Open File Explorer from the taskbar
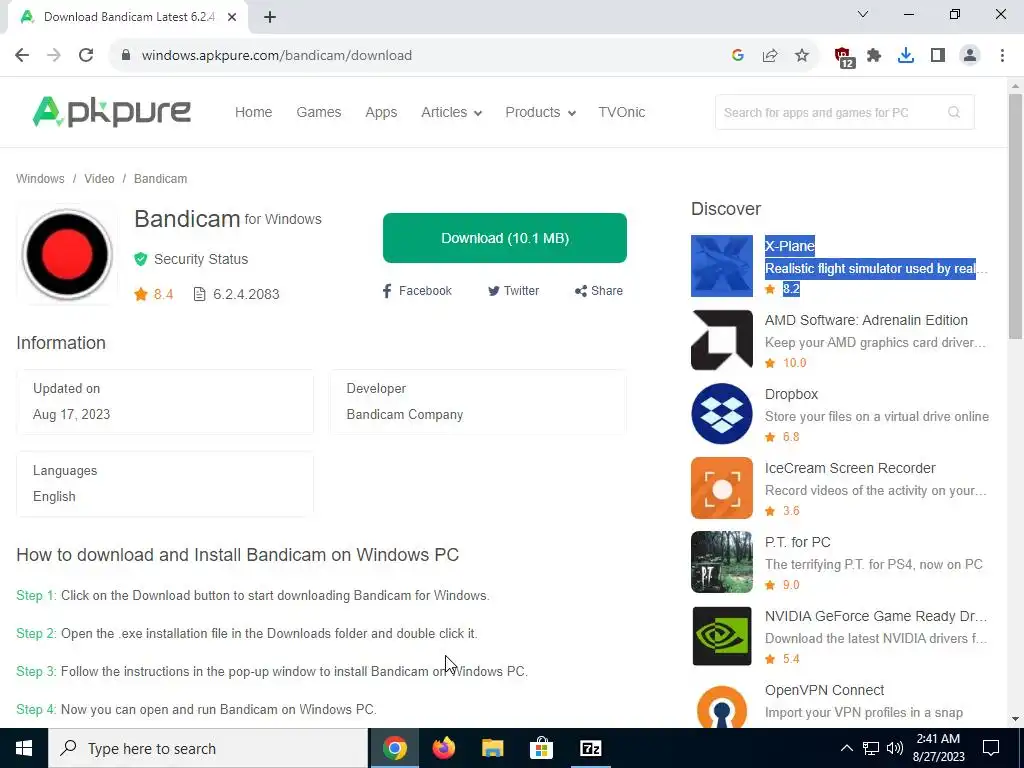 [x=492, y=748]
